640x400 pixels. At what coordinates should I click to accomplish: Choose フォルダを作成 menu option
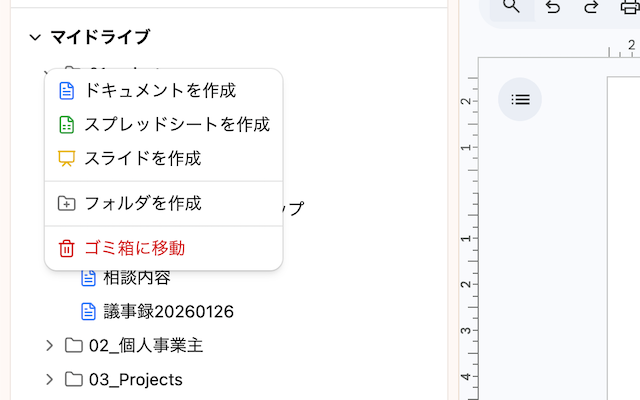pyautogui.click(x=143, y=203)
